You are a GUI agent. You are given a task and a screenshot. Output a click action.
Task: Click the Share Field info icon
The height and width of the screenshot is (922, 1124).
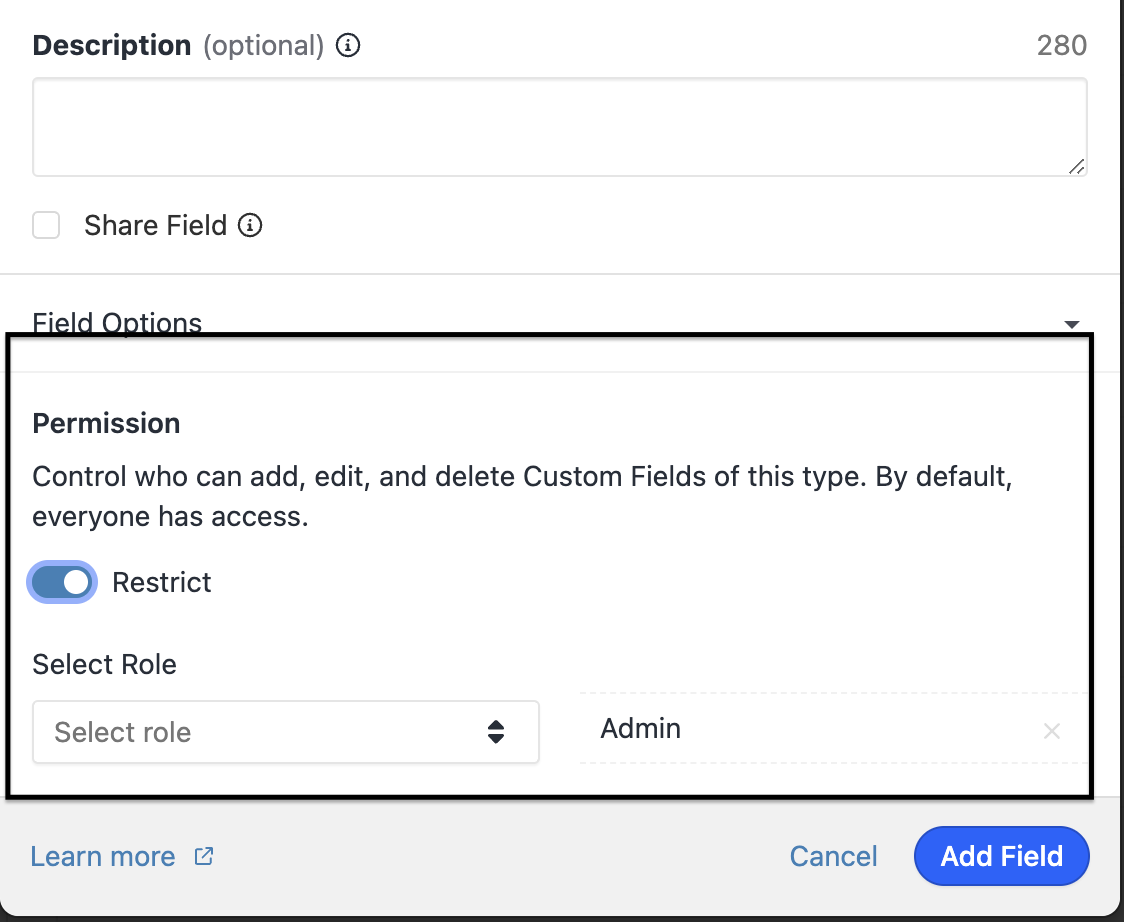250,226
